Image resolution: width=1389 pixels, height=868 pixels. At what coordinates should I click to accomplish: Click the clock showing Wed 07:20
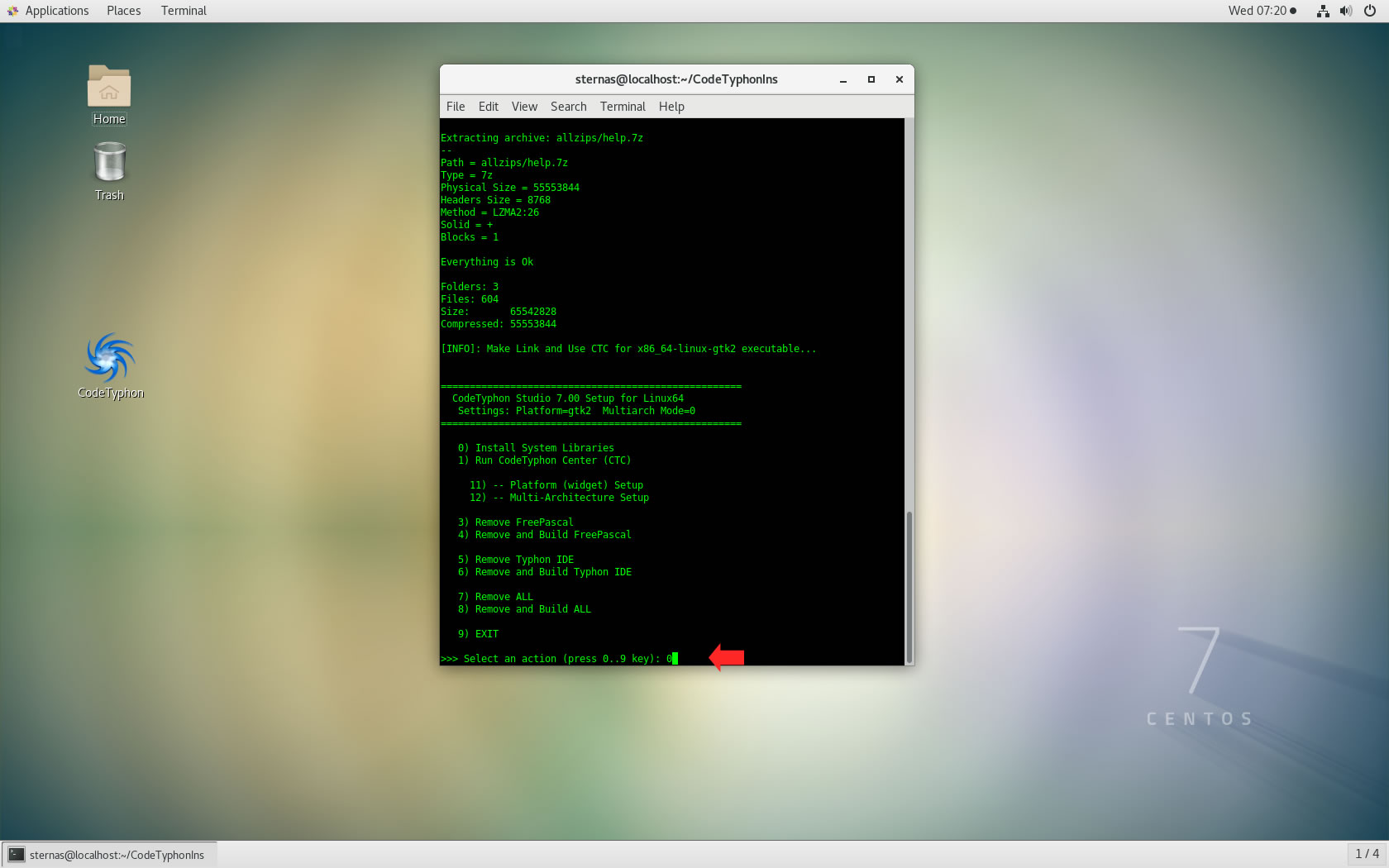(1258, 11)
